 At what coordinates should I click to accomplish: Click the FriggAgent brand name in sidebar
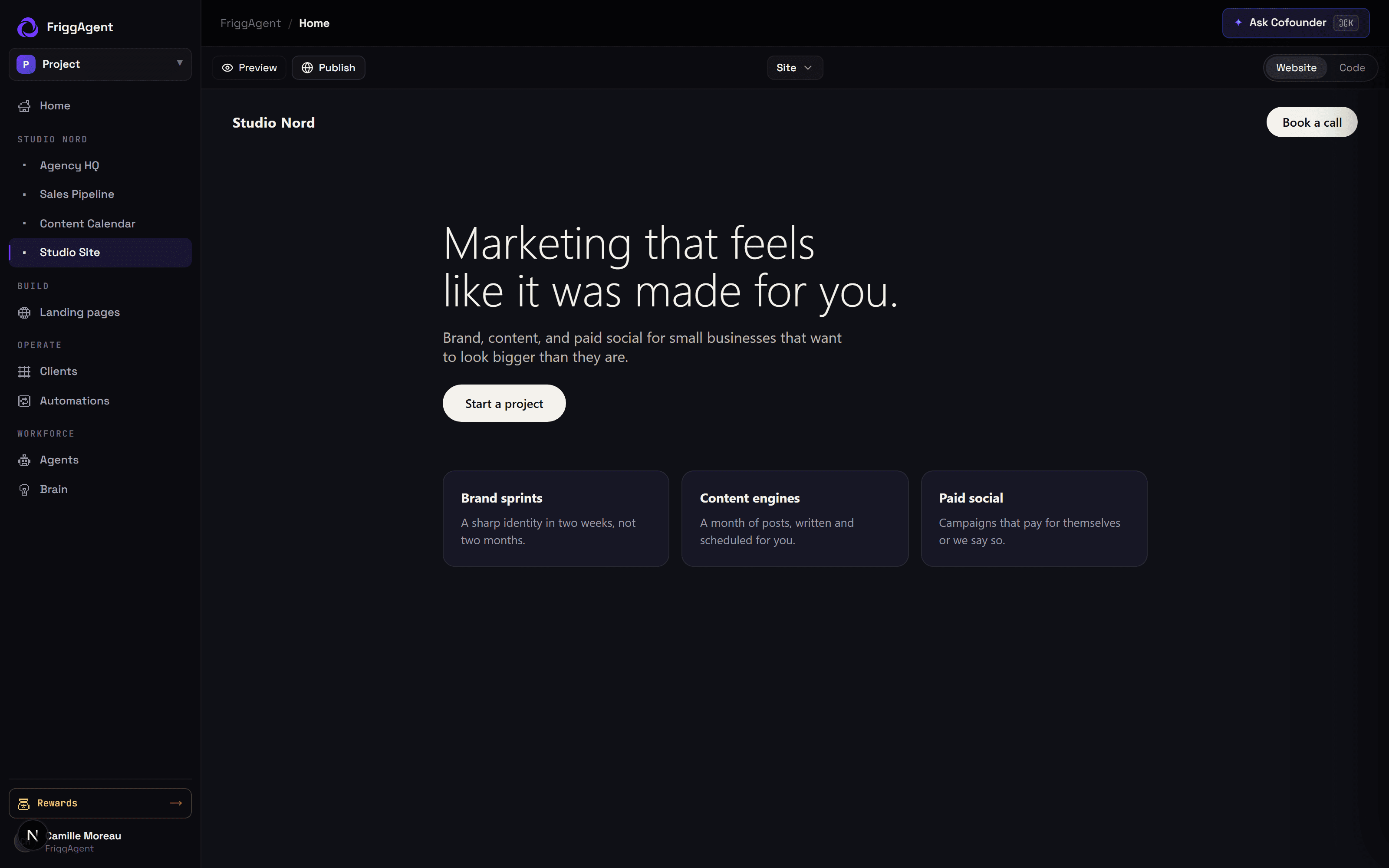80,27
